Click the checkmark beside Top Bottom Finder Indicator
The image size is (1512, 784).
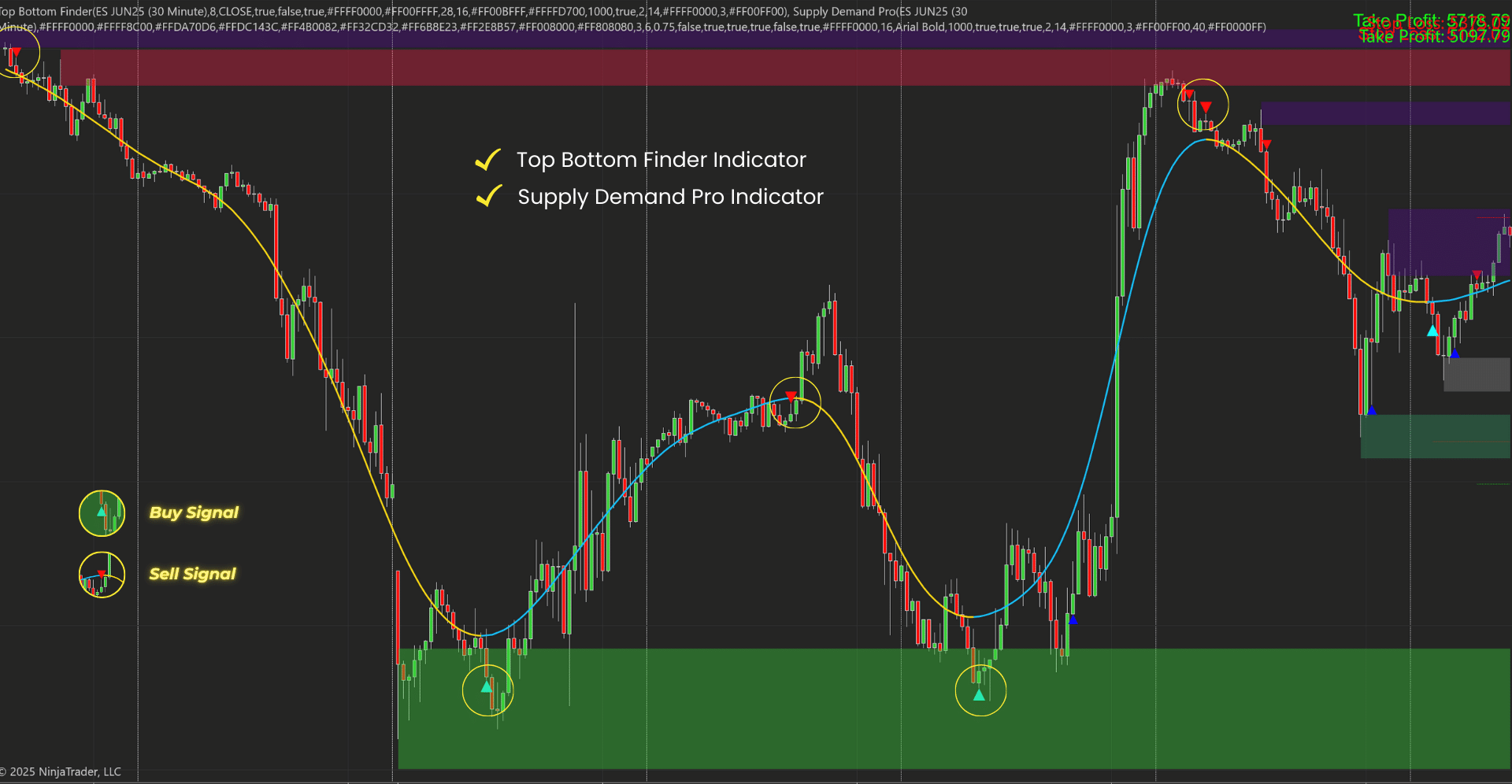488,160
